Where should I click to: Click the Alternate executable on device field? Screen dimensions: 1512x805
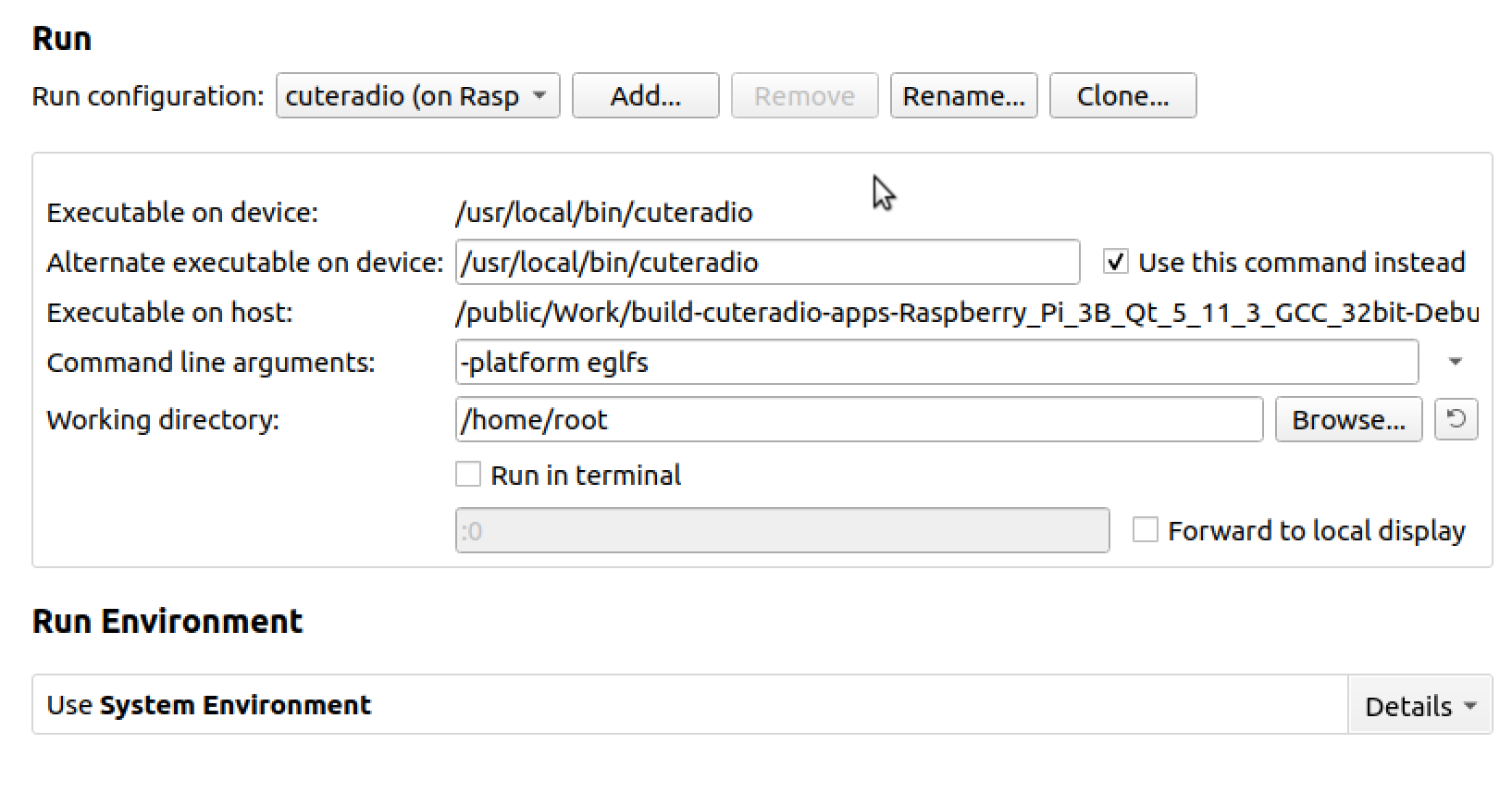coord(767,263)
